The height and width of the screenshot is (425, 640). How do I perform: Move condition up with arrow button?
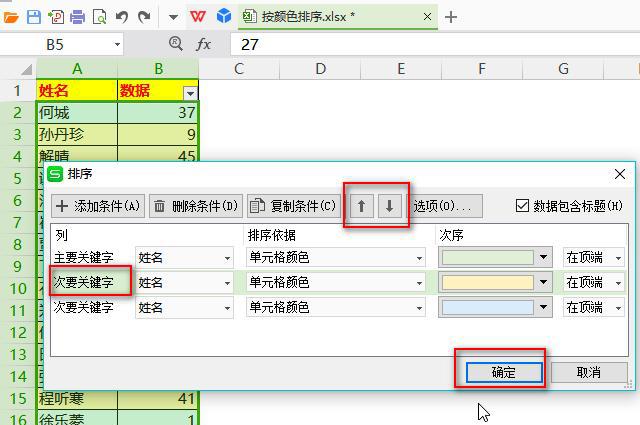pos(362,206)
